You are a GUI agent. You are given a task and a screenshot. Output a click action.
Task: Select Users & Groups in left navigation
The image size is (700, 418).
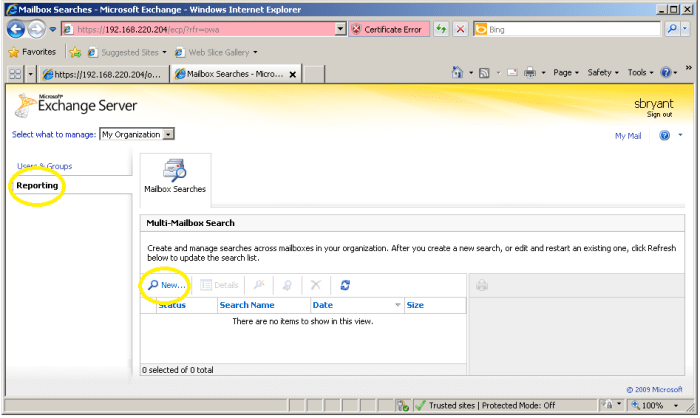point(45,166)
